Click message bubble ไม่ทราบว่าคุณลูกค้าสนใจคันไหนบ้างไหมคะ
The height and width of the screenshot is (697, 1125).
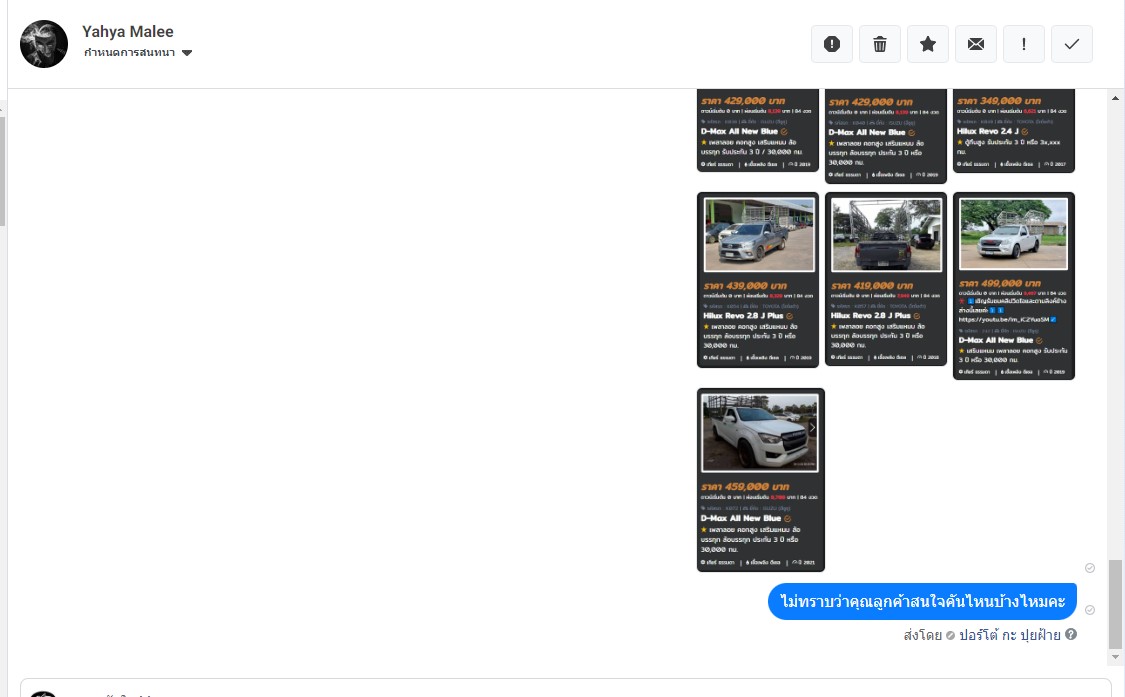[x=922, y=602]
